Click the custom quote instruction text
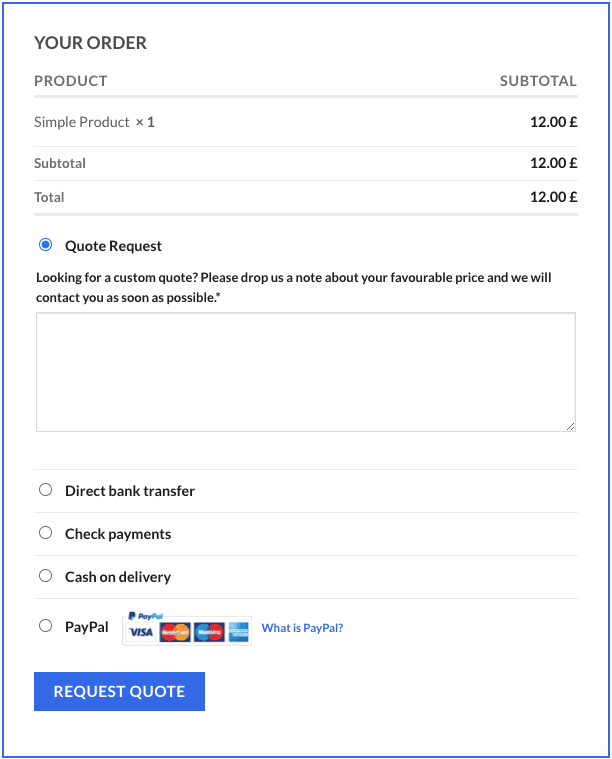This screenshot has width=612, height=759. click(x=294, y=288)
